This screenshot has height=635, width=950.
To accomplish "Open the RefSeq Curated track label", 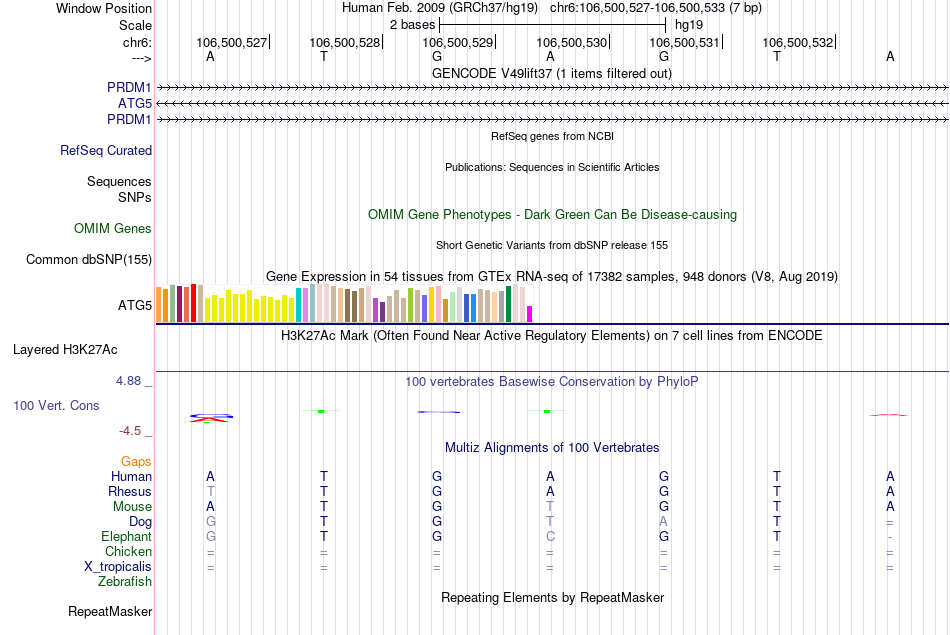I will pyautogui.click(x=106, y=150).
